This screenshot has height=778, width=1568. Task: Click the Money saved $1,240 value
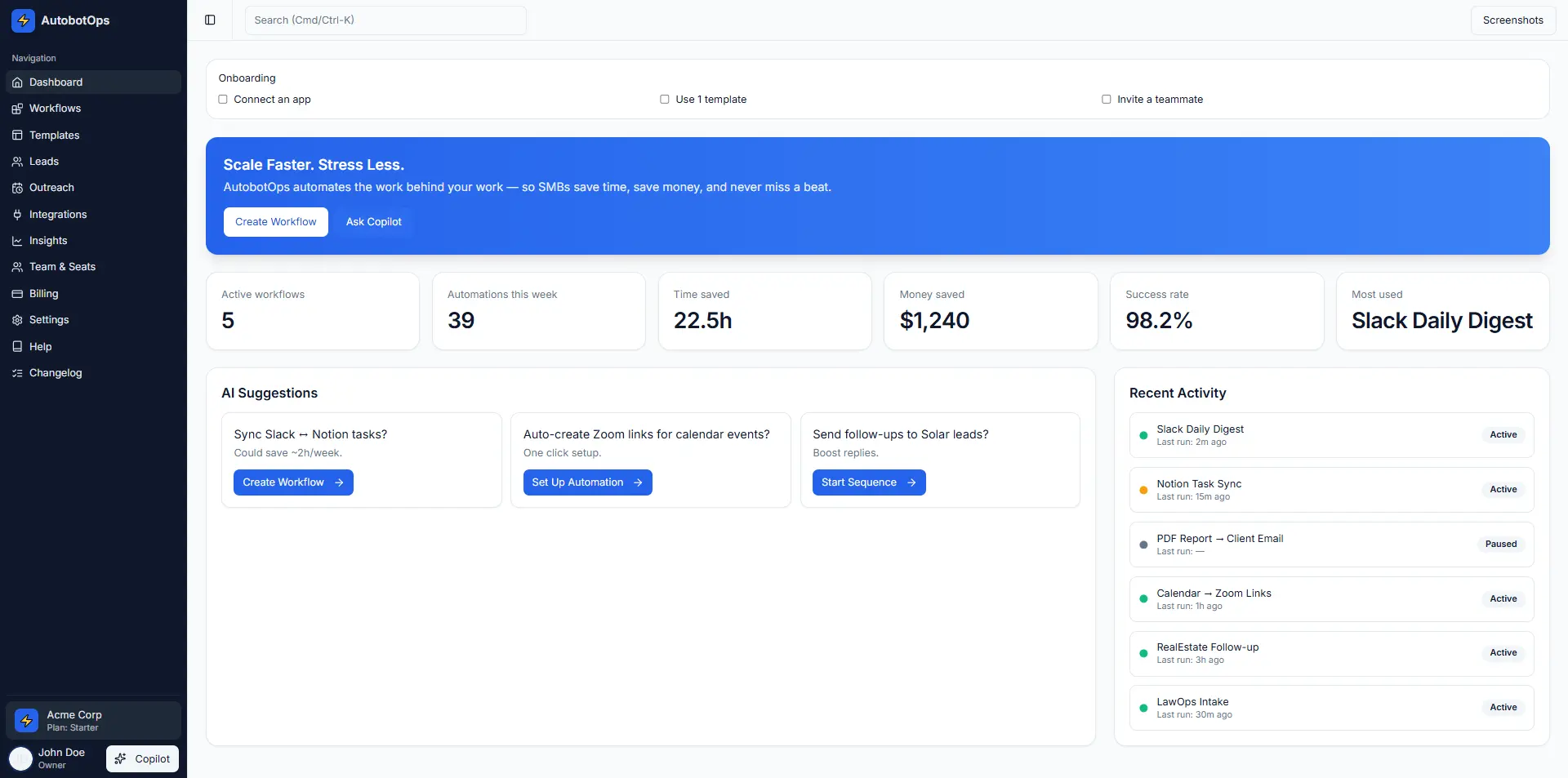(x=934, y=321)
